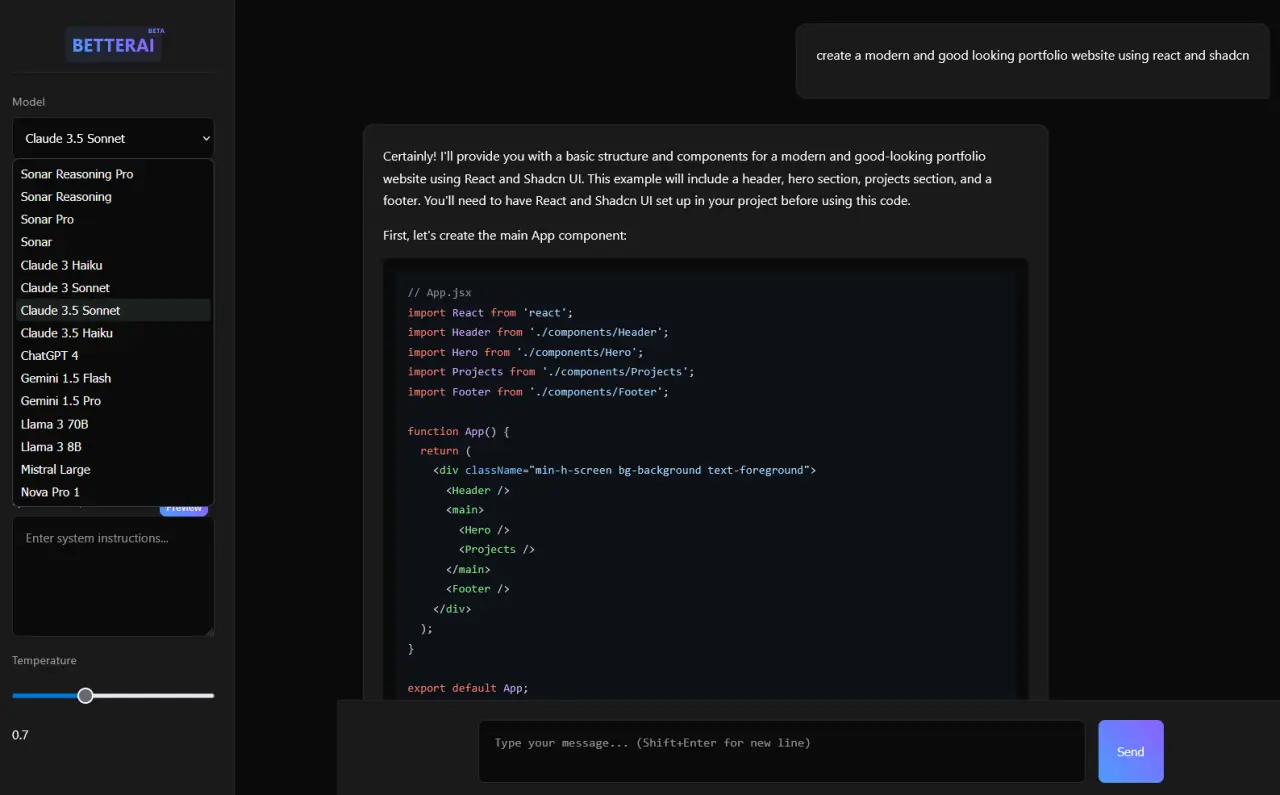Open the Model dropdown showing Claude 3.5 Sonnet
1280x795 pixels.
click(113, 138)
